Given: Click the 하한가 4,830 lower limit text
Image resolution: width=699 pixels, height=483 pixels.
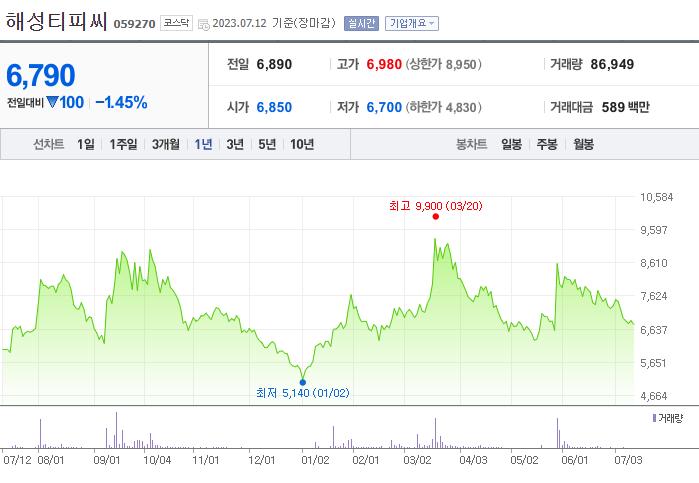Looking at the screenshot, I should [x=444, y=107].
